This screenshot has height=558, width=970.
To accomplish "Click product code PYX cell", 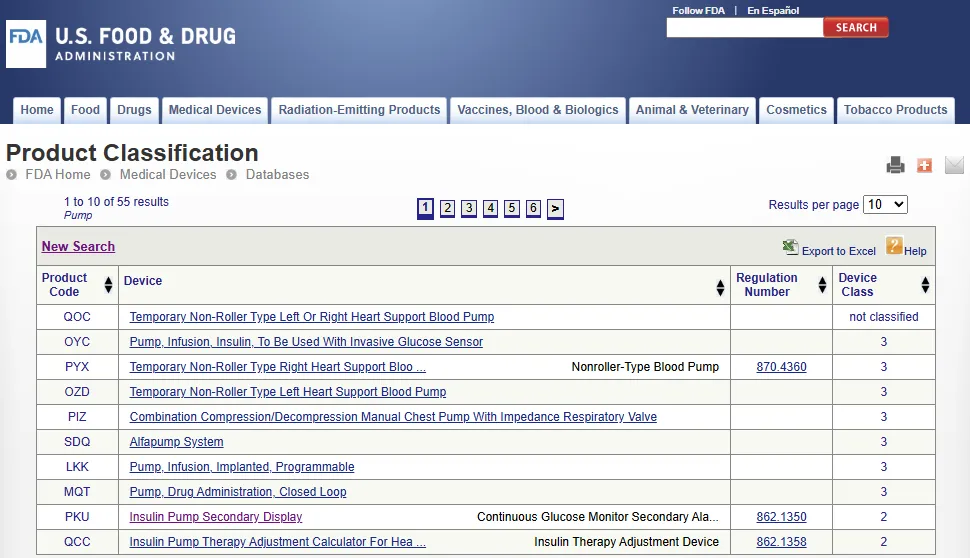I will pos(77,367).
